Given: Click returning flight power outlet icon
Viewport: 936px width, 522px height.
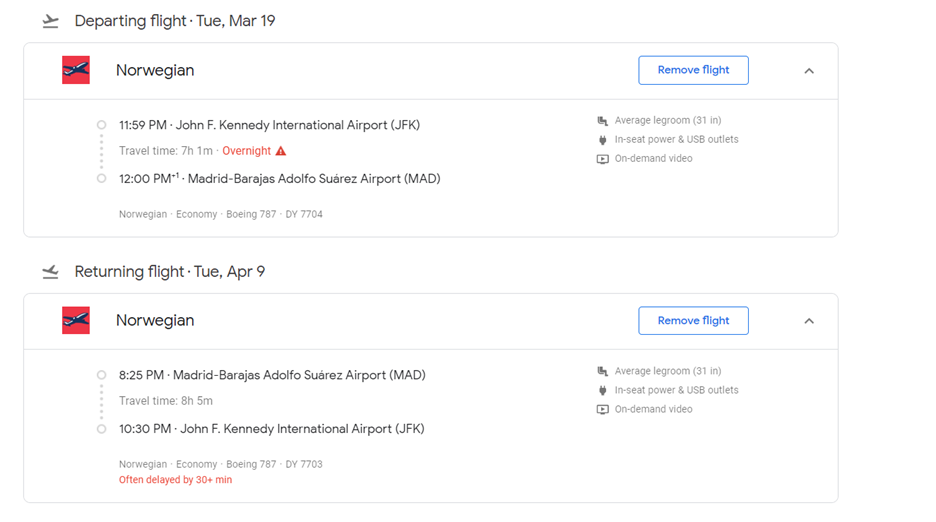Looking at the screenshot, I should coord(602,390).
